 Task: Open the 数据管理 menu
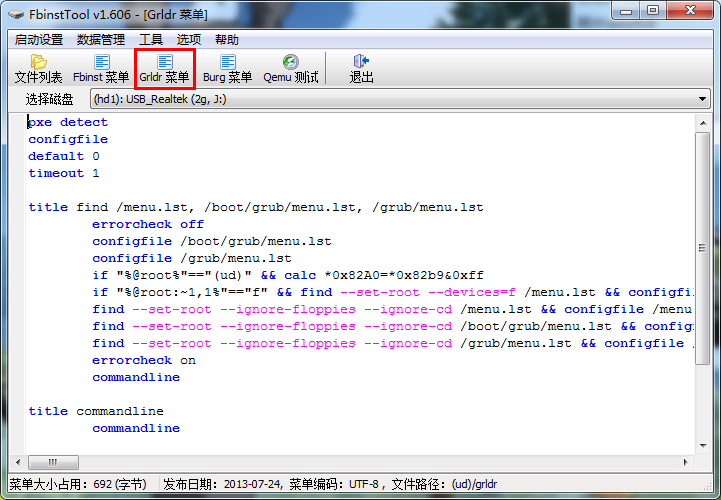tap(101, 40)
